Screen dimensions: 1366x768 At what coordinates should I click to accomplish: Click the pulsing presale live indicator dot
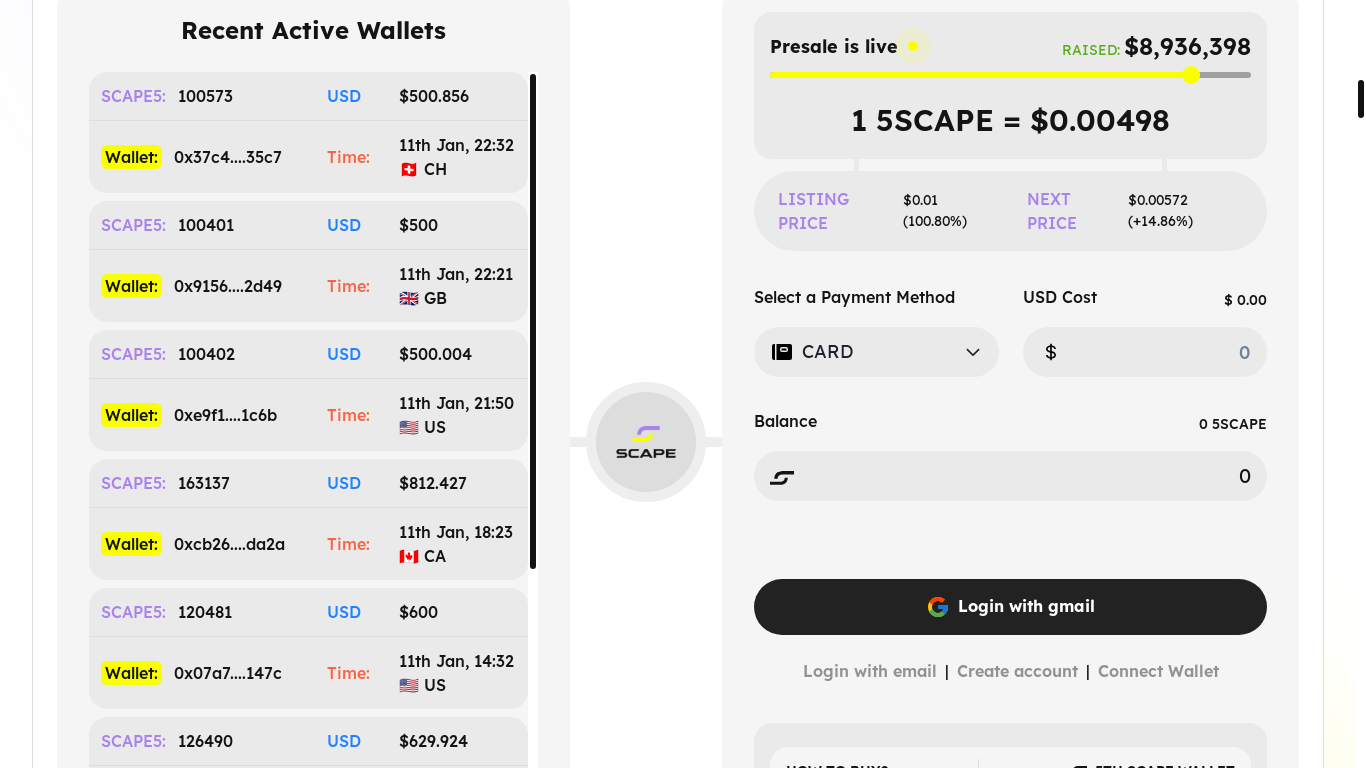pos(912,46)
